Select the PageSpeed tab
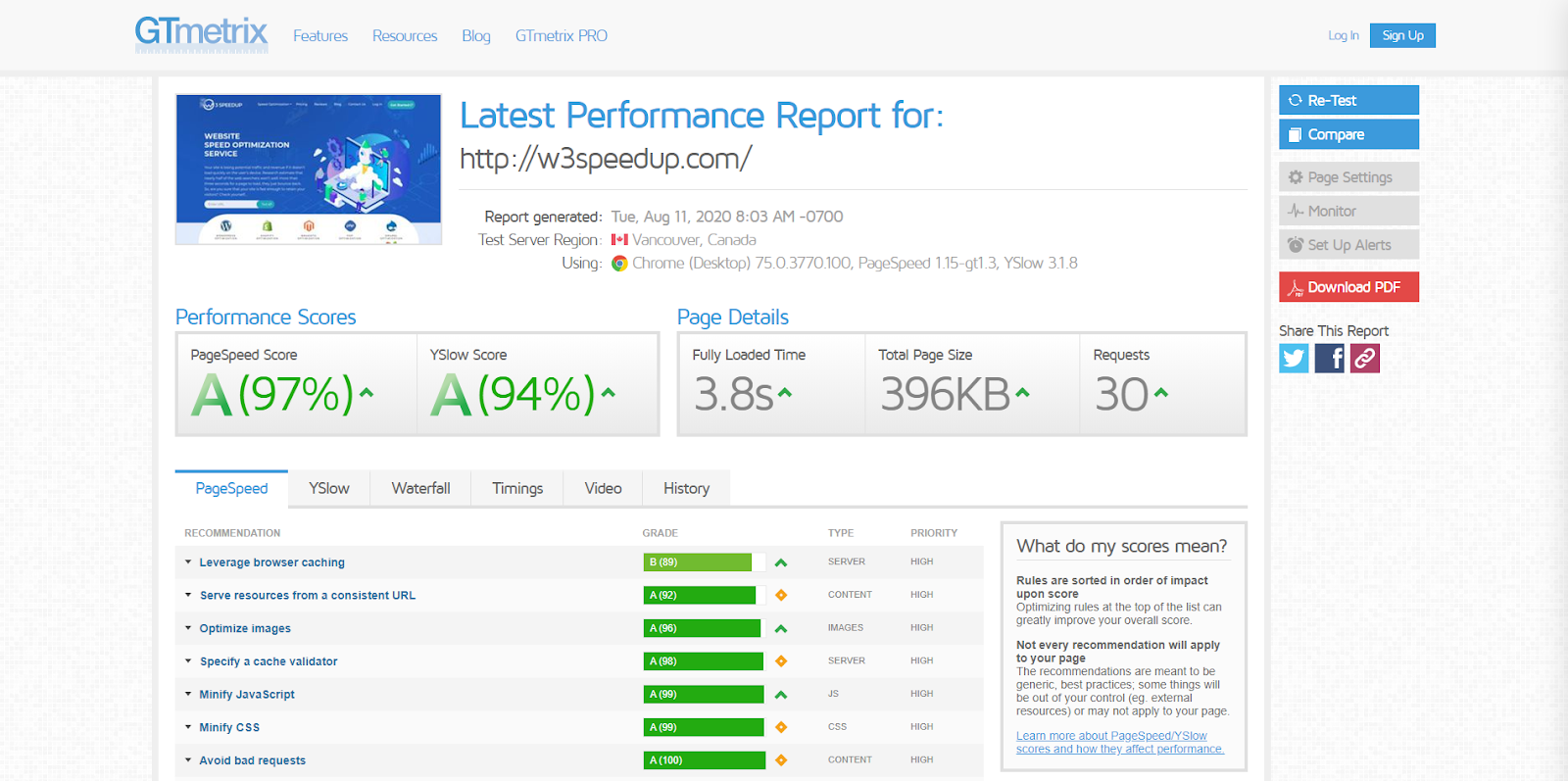 click(231, 488)
